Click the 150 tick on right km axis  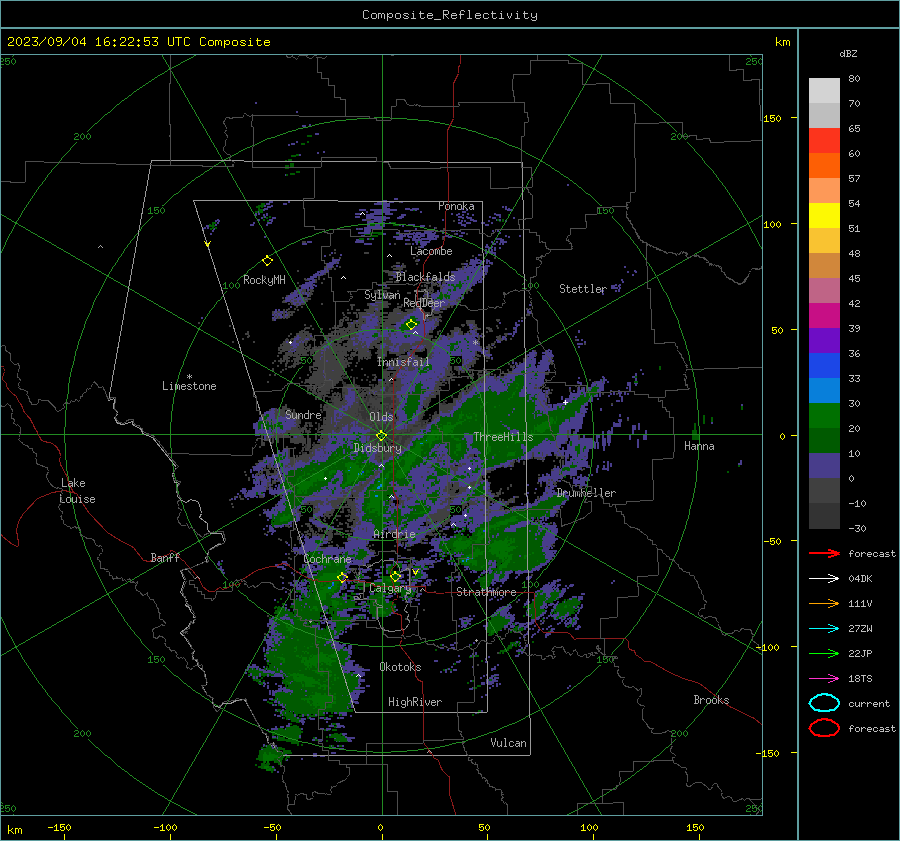773,118
